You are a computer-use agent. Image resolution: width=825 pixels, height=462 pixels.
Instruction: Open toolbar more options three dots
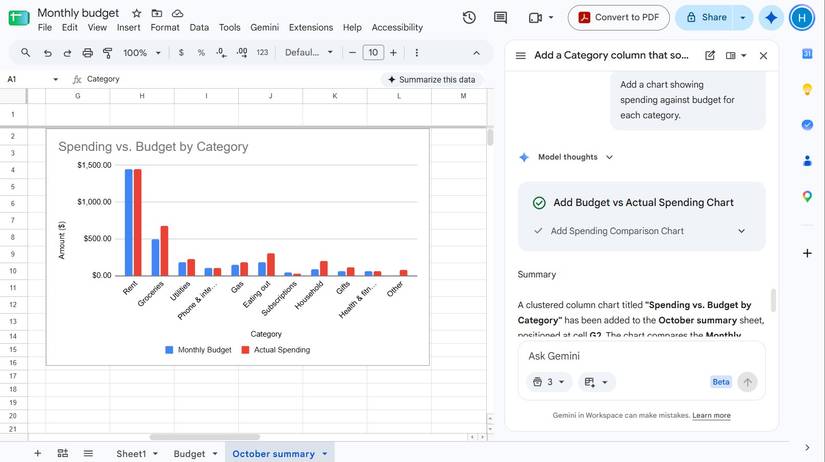coord(417,53)
